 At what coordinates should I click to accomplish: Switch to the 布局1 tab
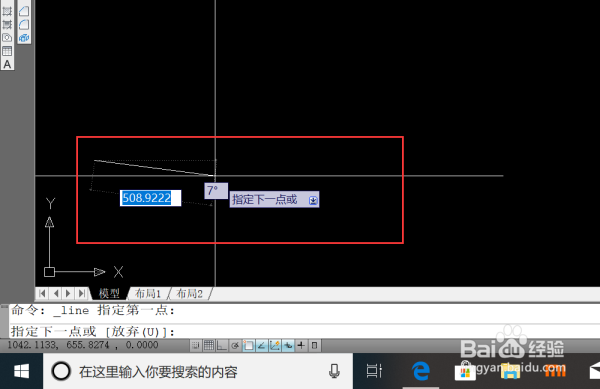click(x=148, y=293)
